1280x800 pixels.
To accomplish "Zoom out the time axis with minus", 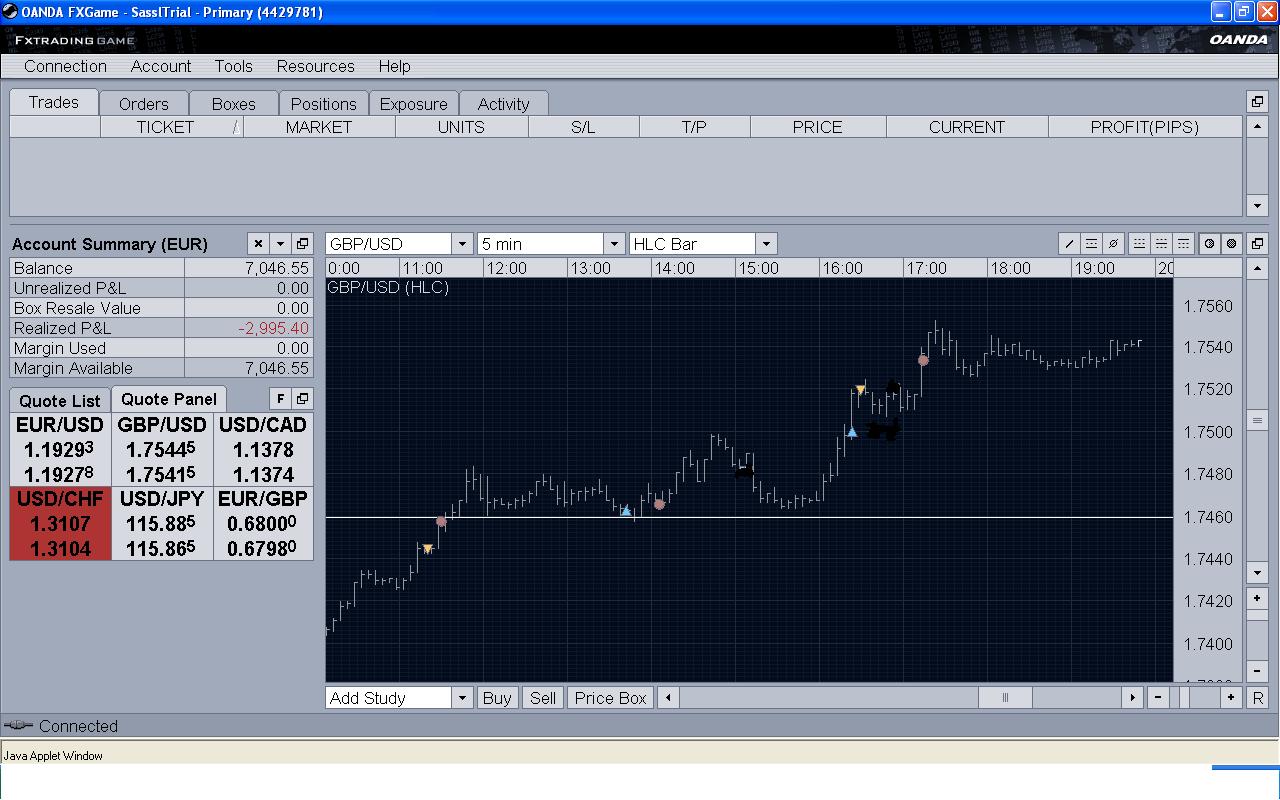I will pos(1158,698).
